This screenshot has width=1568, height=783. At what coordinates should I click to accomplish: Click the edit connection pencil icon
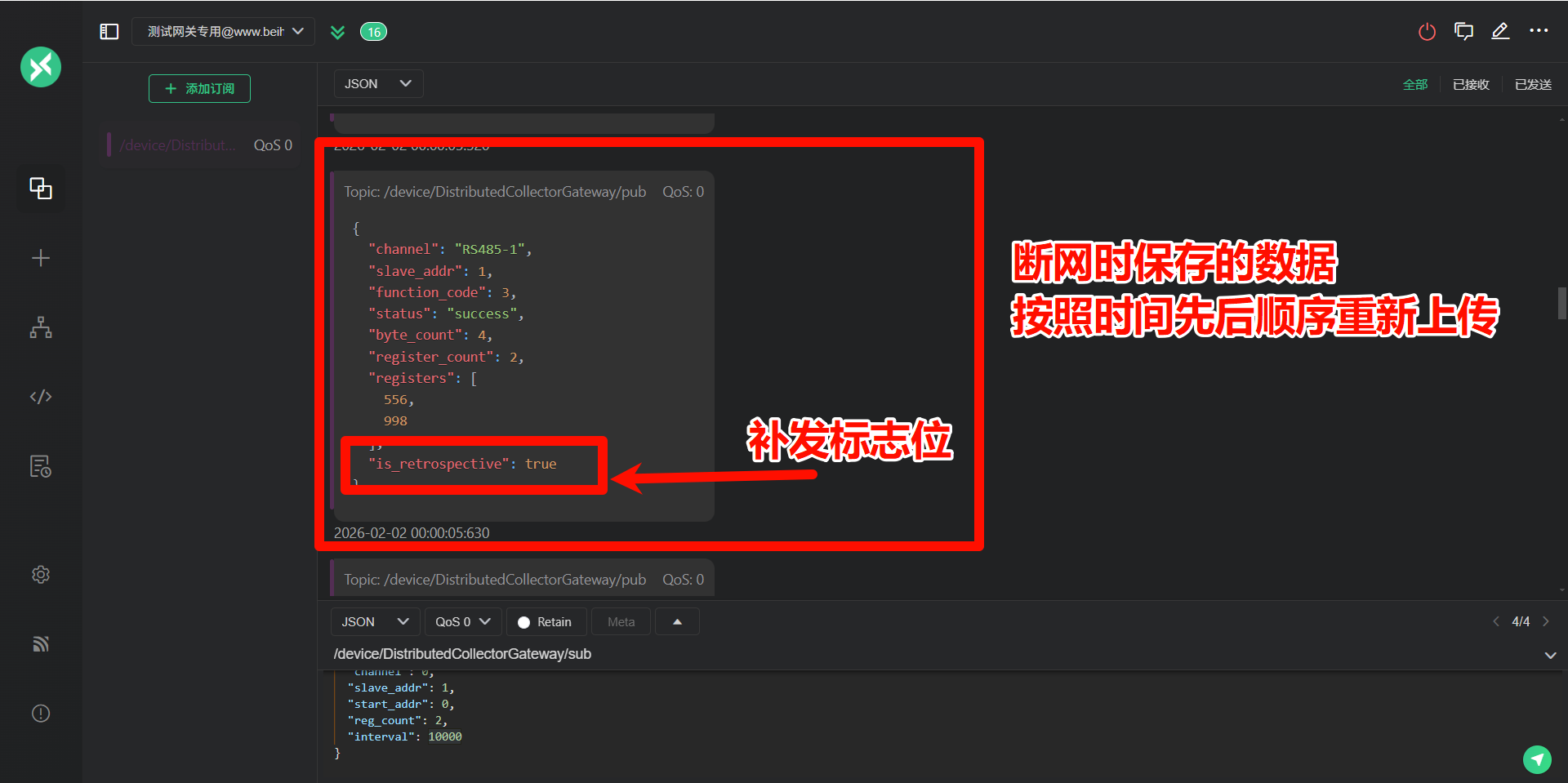1500,32
